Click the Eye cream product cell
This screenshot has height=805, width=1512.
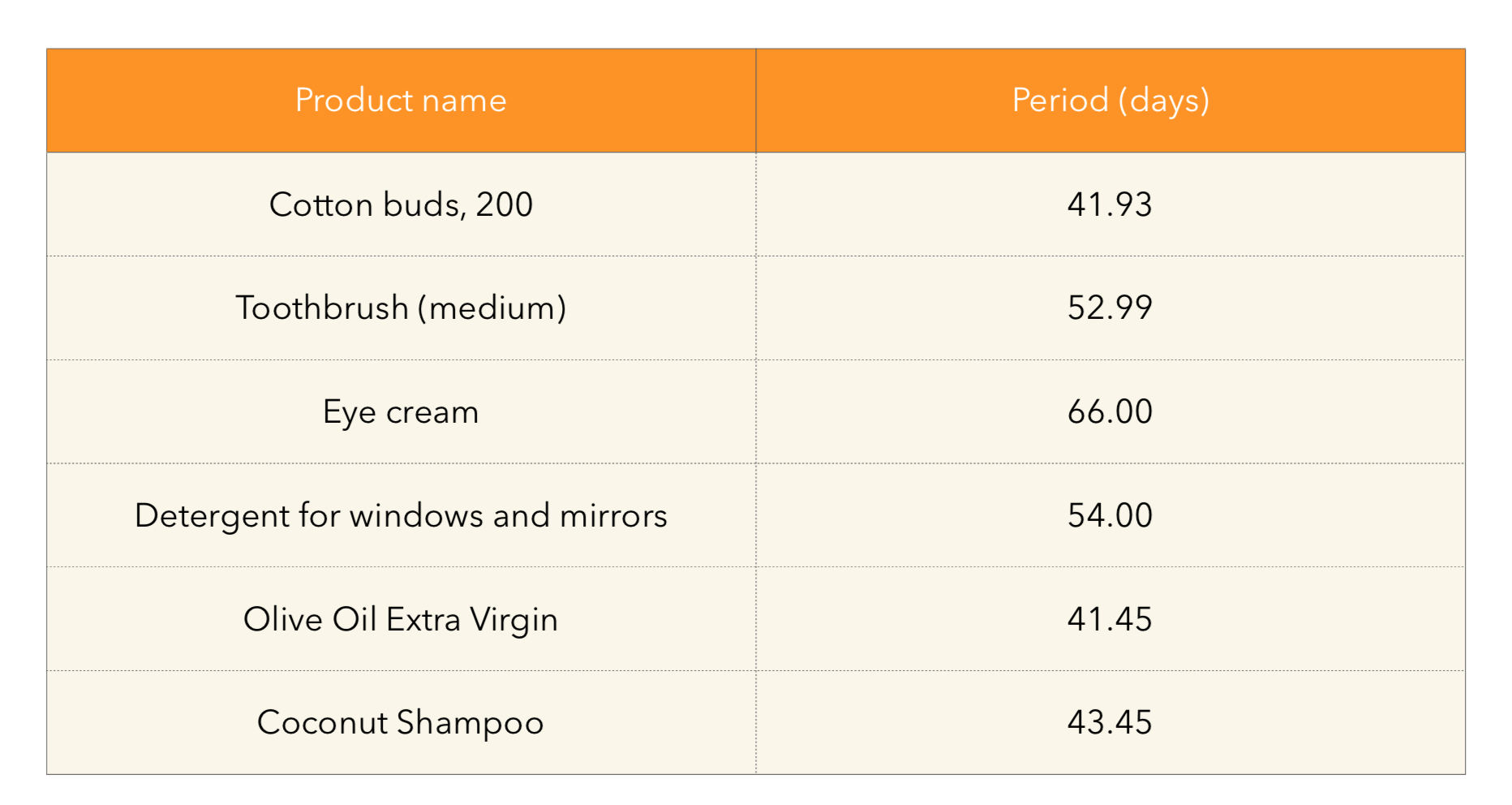401,412
